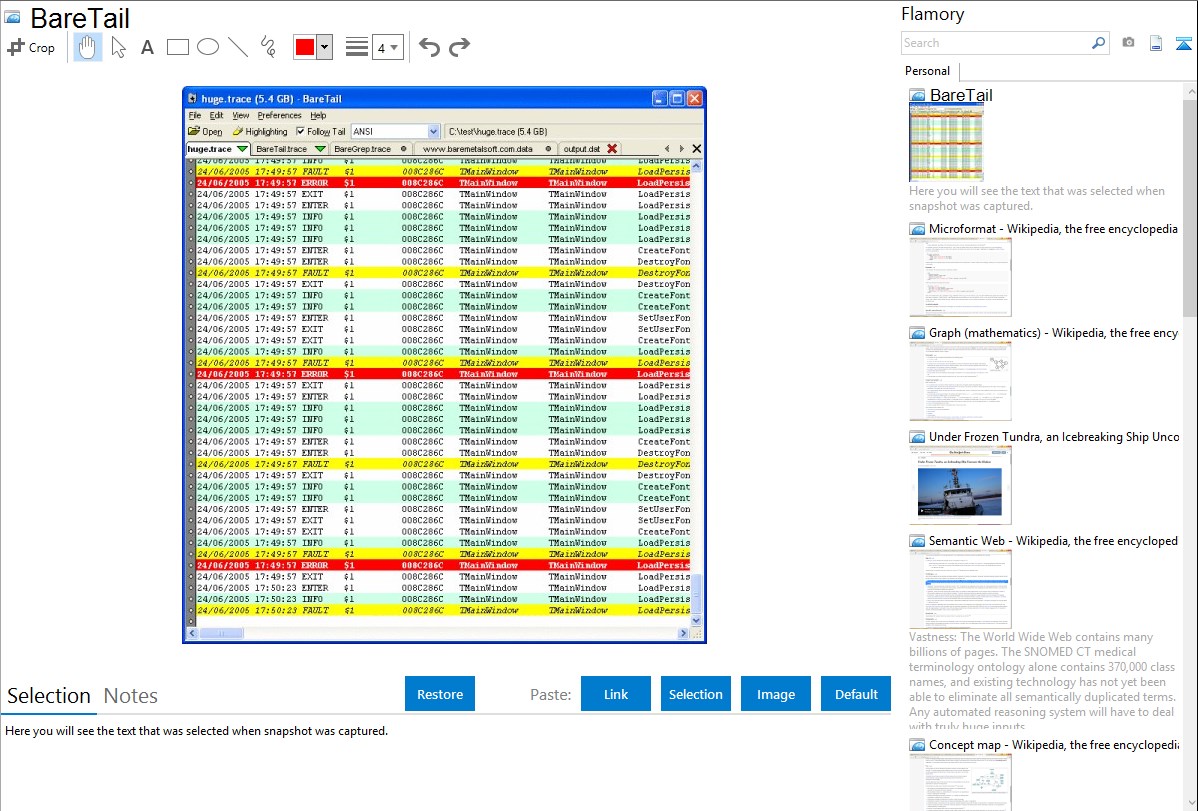Open BareTail's Edit menu

point(216,115)
